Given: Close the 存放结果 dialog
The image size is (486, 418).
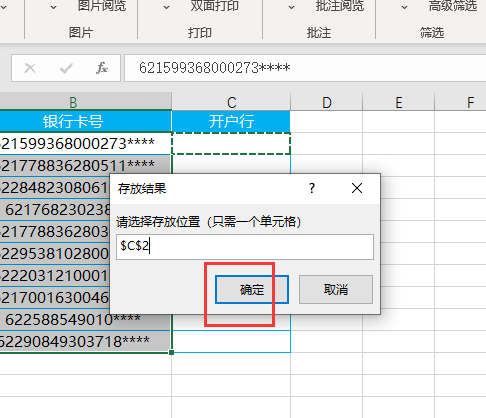Looking at the screenshot, I should pos(357,188).
